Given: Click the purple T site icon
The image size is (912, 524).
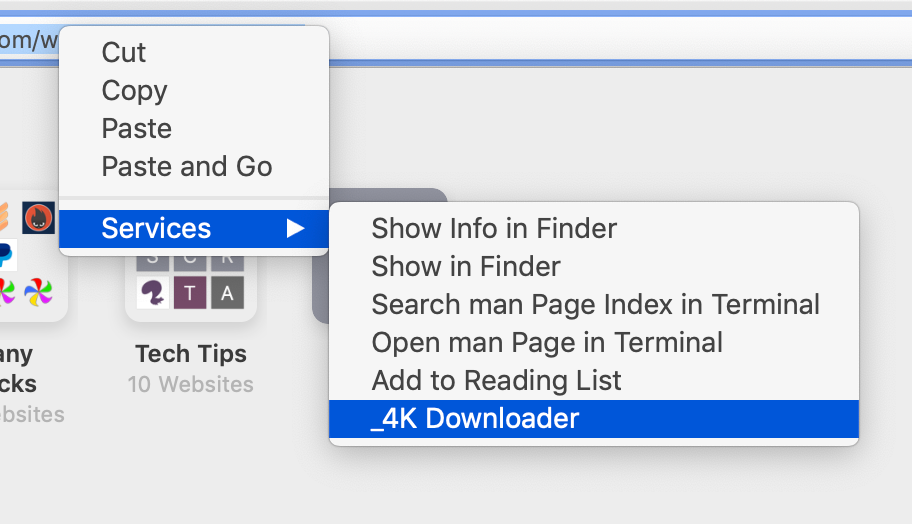Looking at the screenshot, I should click(190, 293).
